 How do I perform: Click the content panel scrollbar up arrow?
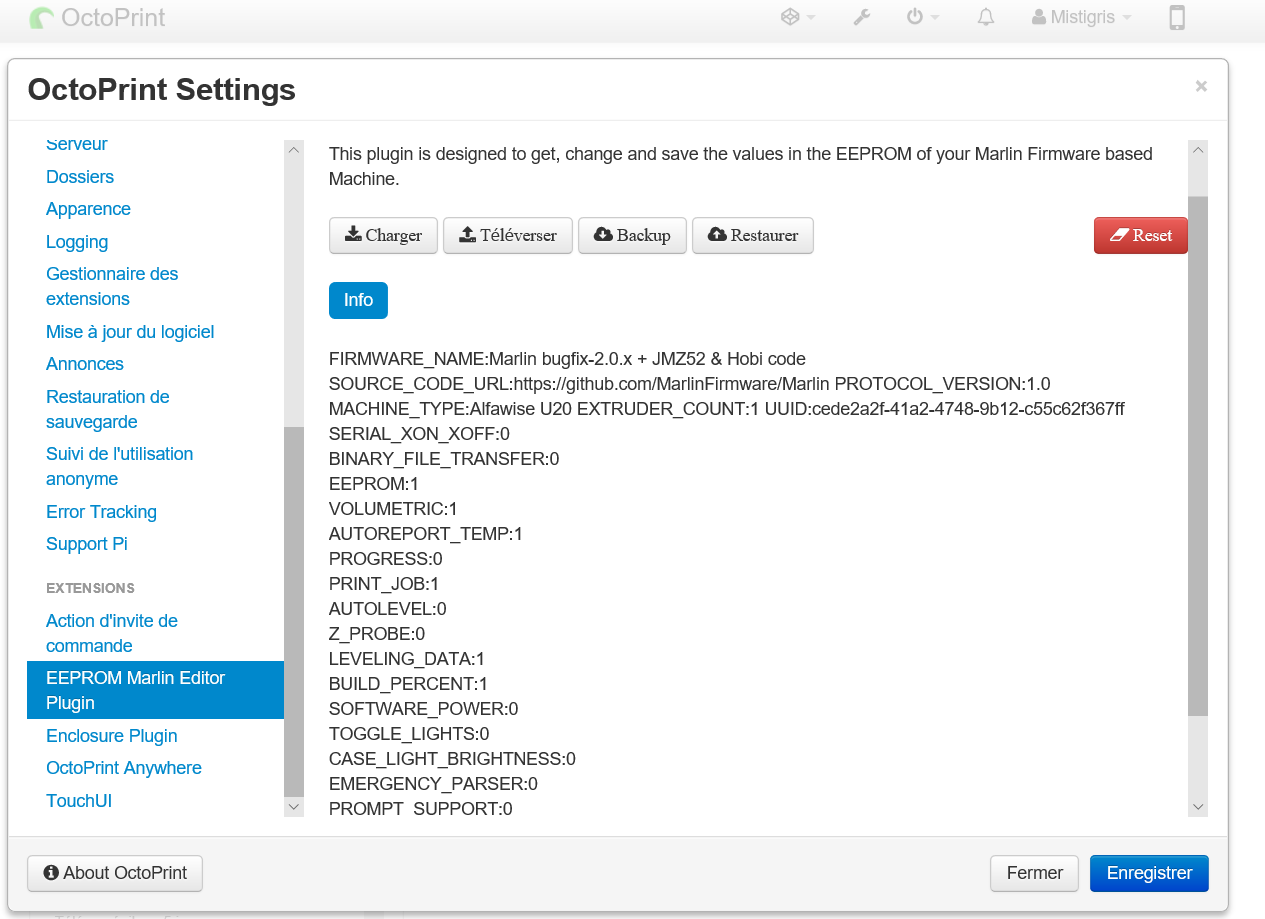[1198, 150]
